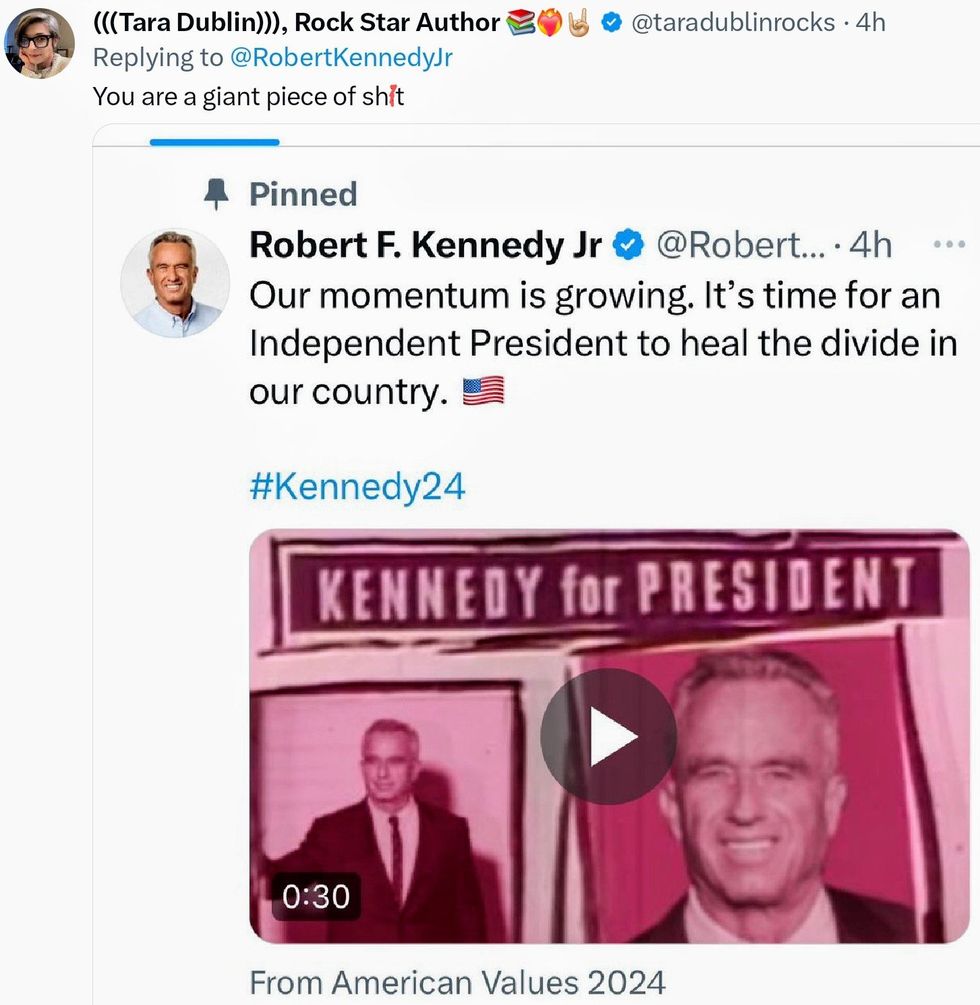The width and height of the screenshot is (980, 1005).
Task: Click the verified badge after Robert F. Kennedy Jr
Action: coord(628,245)
